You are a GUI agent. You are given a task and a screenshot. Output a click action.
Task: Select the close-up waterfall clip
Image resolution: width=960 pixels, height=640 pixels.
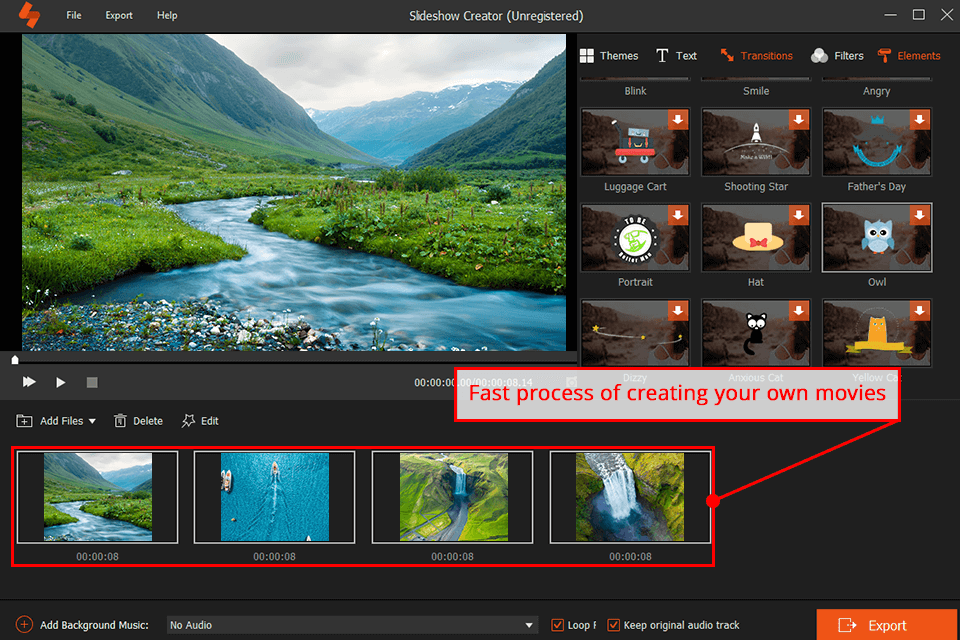[x=630, y=497]
